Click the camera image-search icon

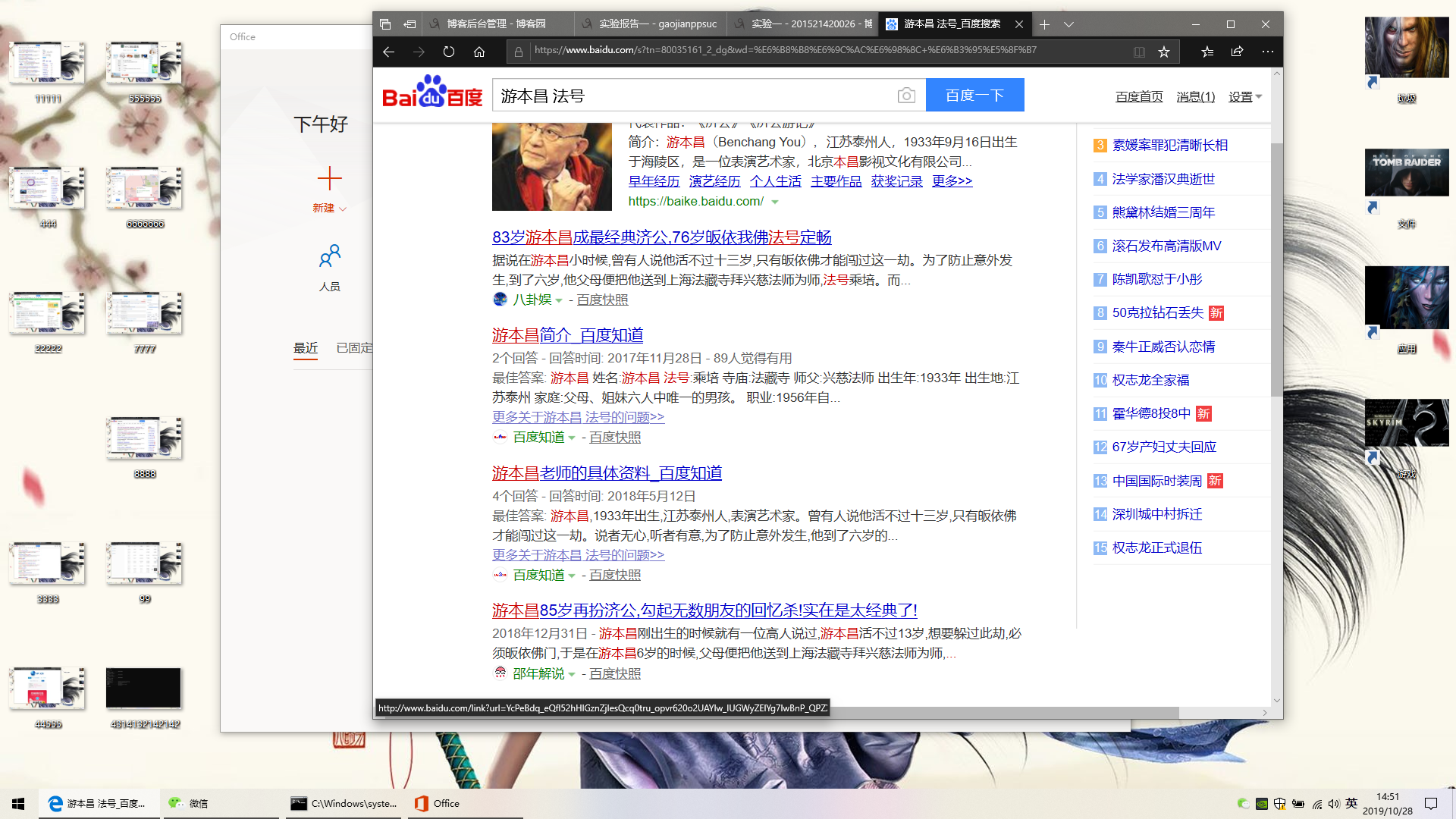(906, 96)
